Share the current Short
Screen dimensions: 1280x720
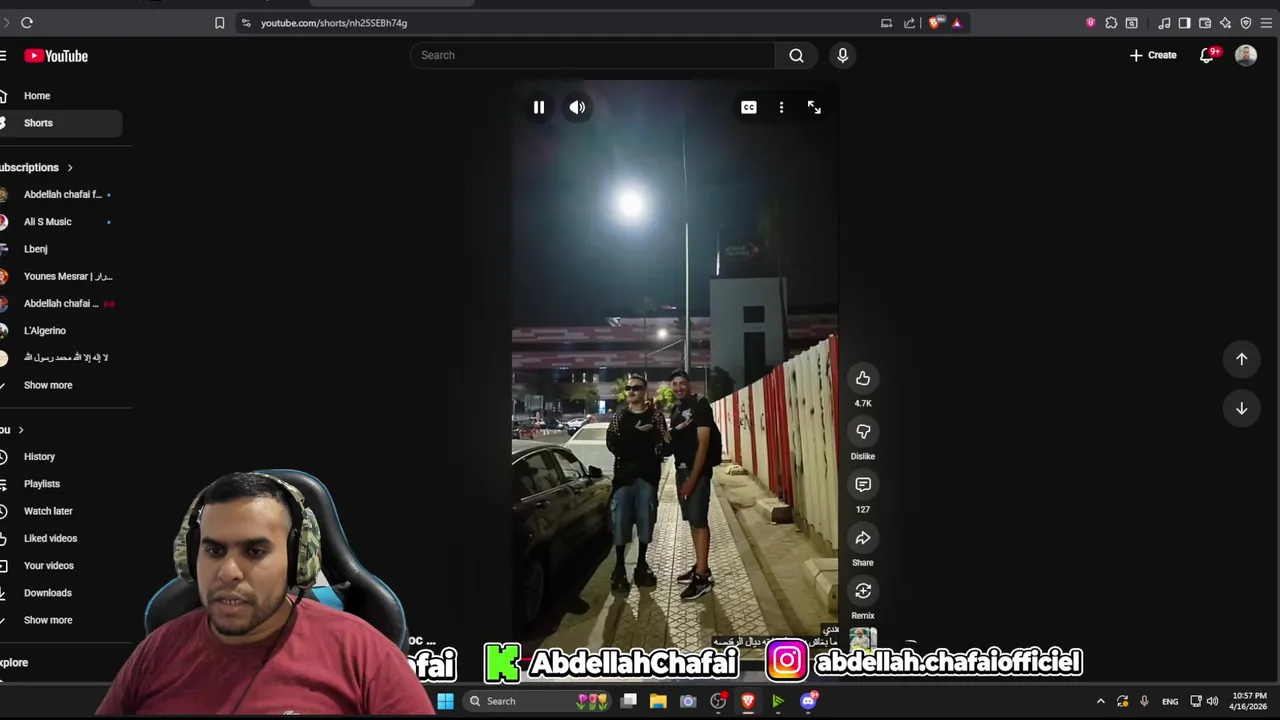(x=863, y=538)
